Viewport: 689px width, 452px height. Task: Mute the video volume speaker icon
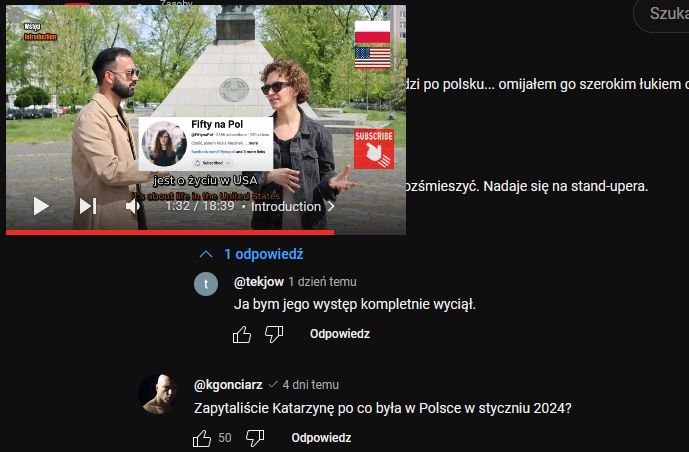(133, 206)
